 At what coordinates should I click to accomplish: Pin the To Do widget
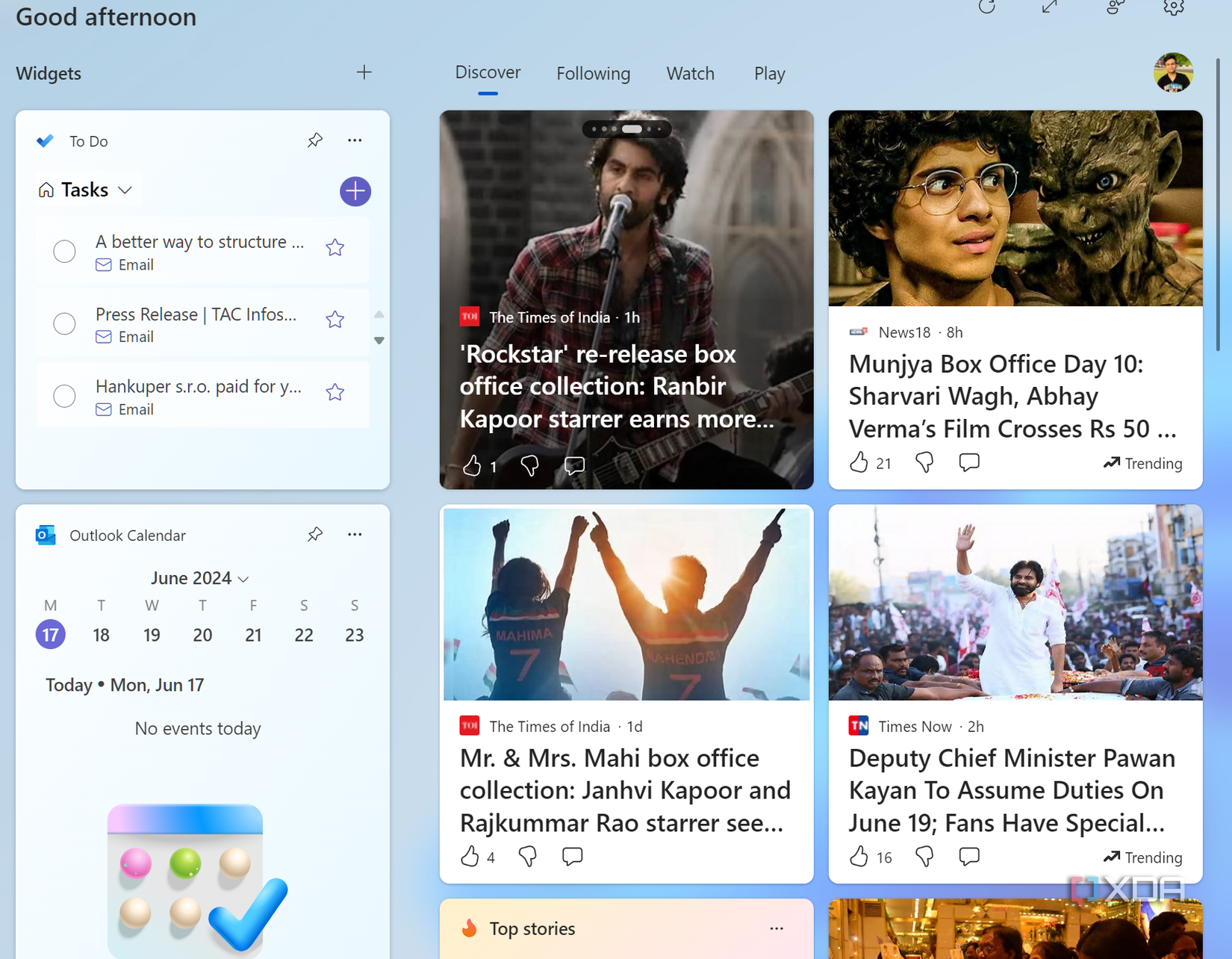point(315,140)
